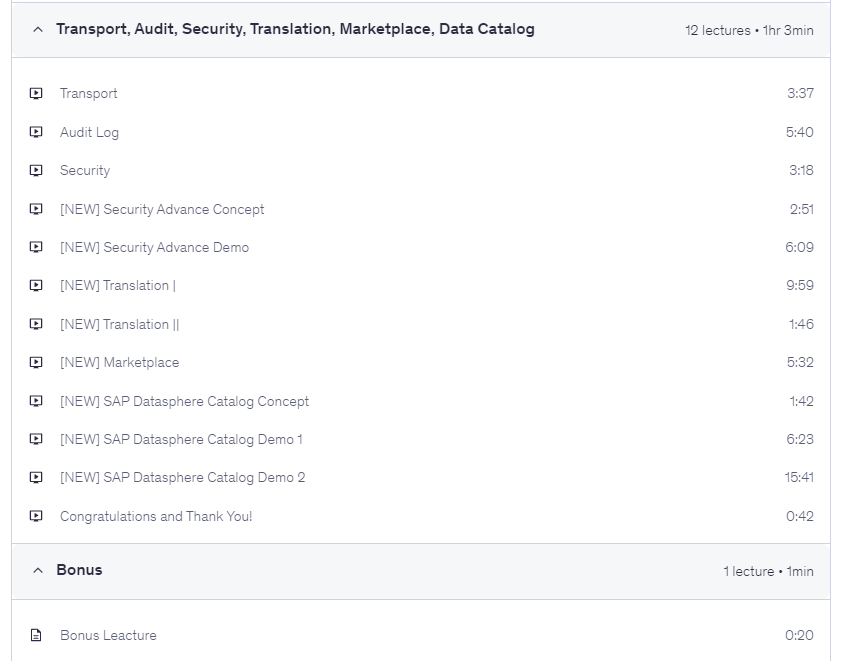
Task: Click video icon for Security Advance Concept
Action: [37, 209]
